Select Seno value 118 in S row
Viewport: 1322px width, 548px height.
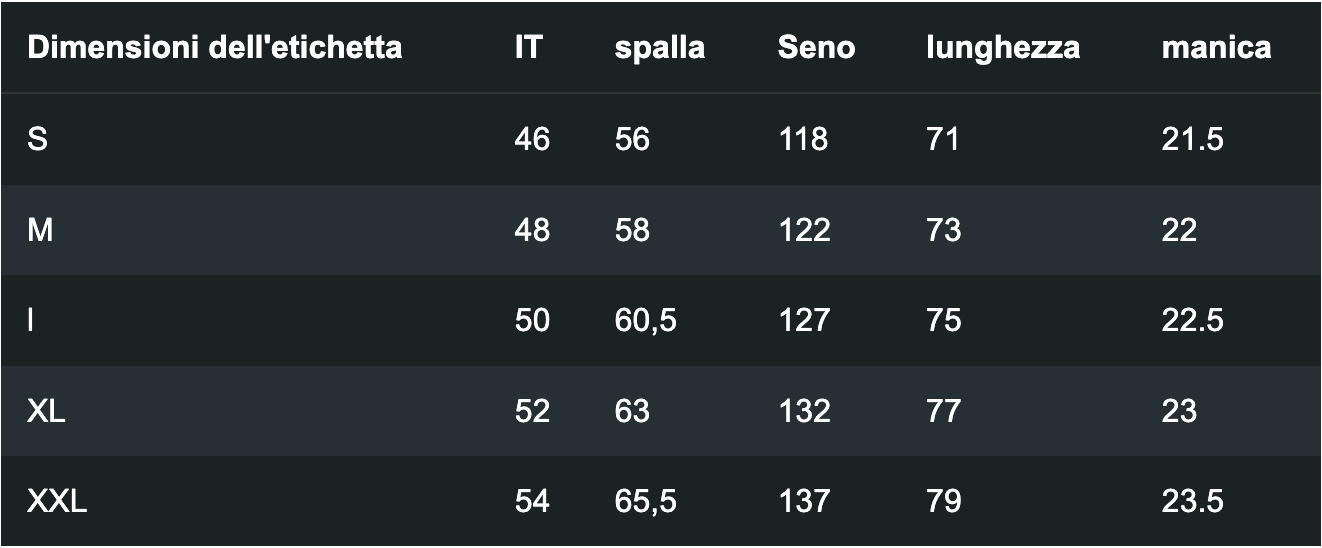(x=803, y=139)
